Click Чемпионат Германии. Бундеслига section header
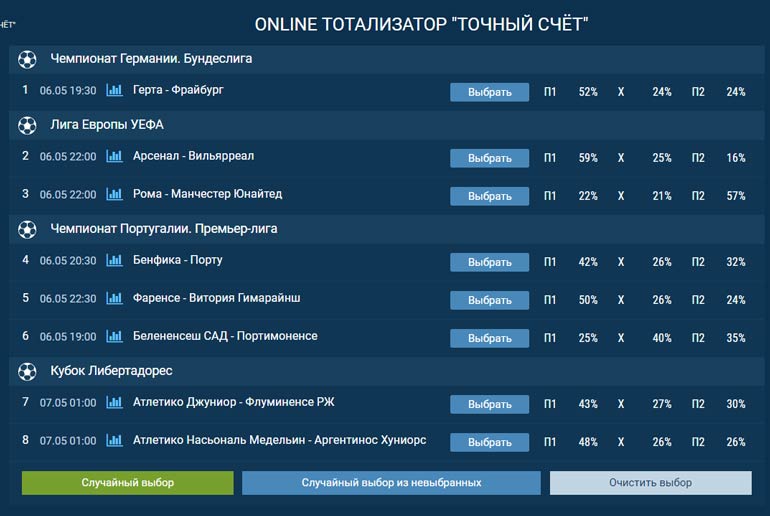Image resolution: width=770 pixels, height=516 pixels. pyautogui.click(x=151, y=59)
